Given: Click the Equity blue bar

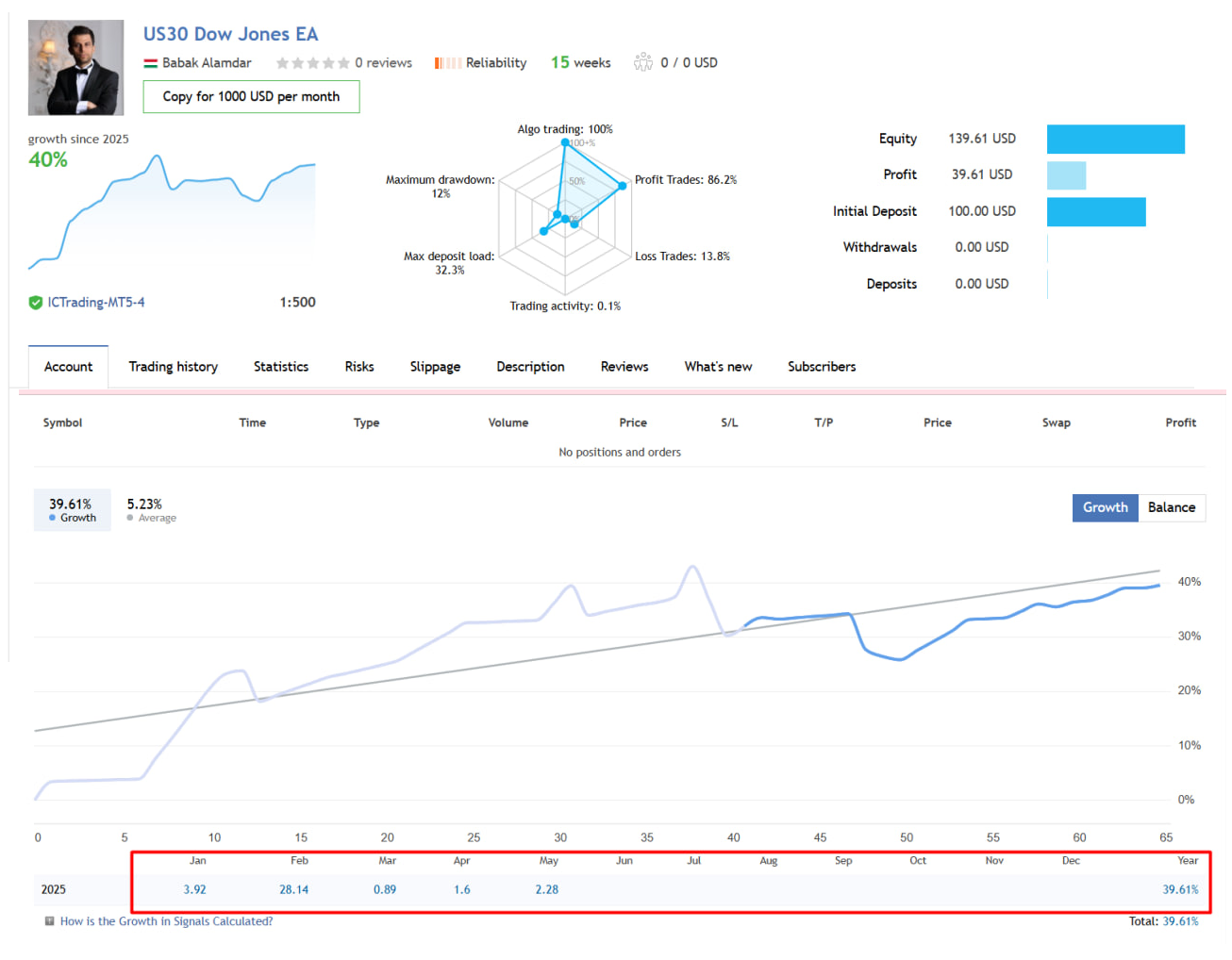Looking at the screenshot, I should [1116, 139].
